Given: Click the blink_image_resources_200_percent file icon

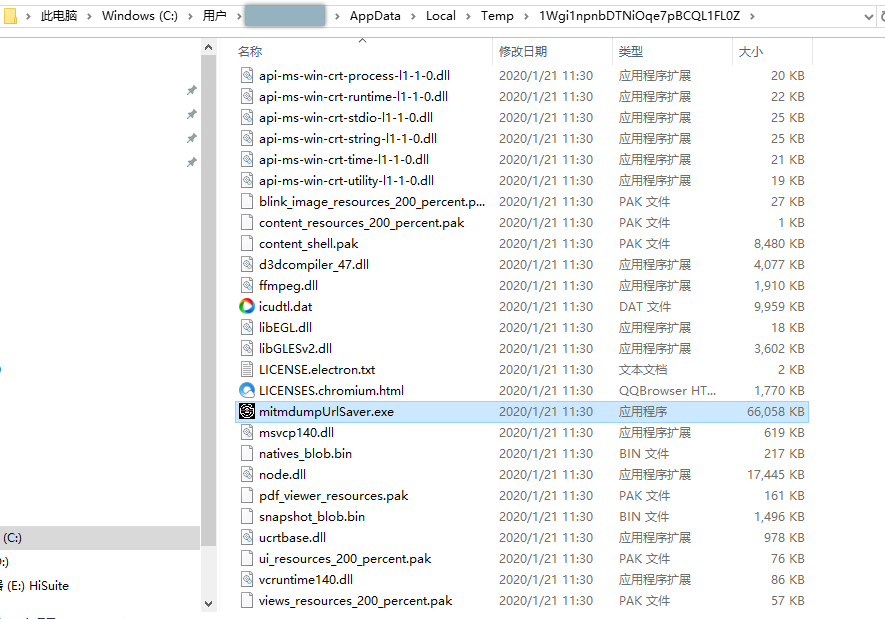Looking at the screenshot, I should click(x=247, y=201).
